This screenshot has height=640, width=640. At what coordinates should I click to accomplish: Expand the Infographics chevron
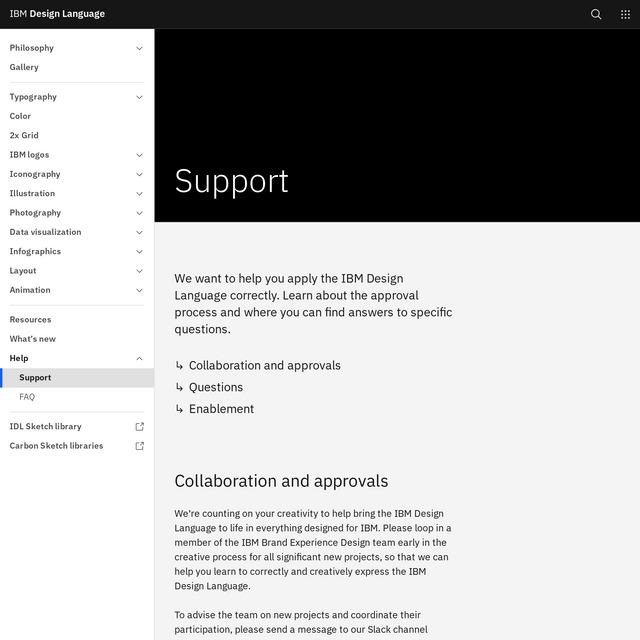[x=139, y=251]
